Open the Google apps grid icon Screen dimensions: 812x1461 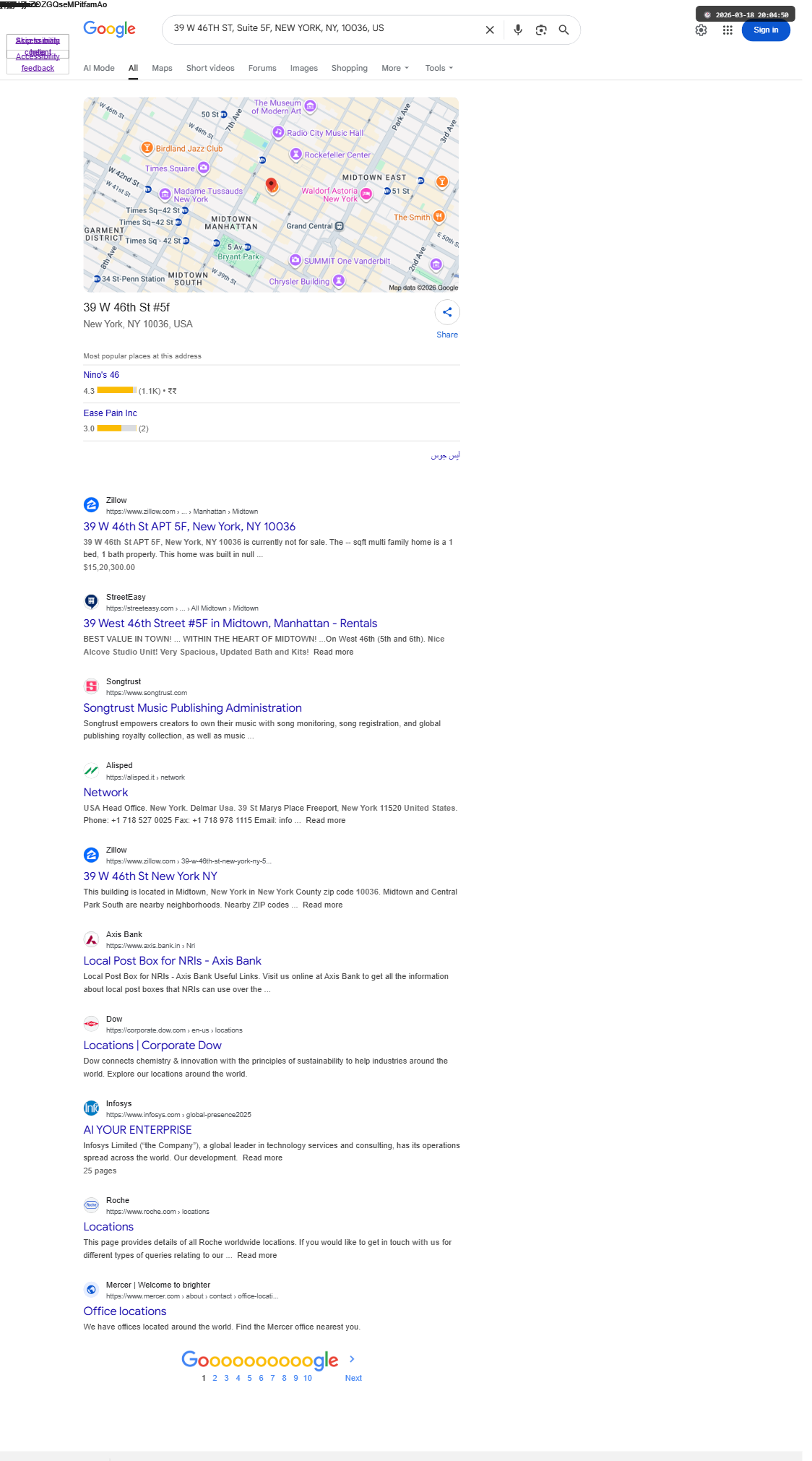click(x=727, y=30)
